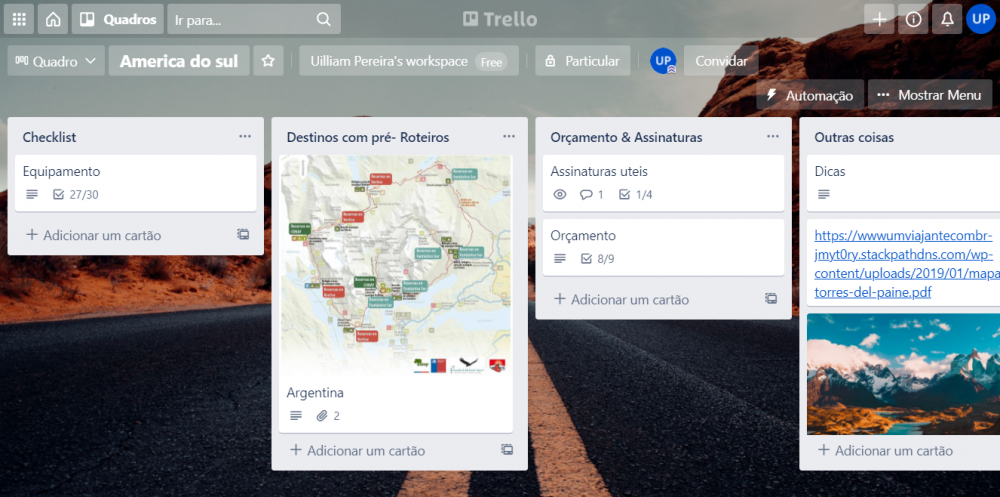This screenshot has height=497, width=1000.
Task: Click the Outras coisas list title
Action: point(854,137)
